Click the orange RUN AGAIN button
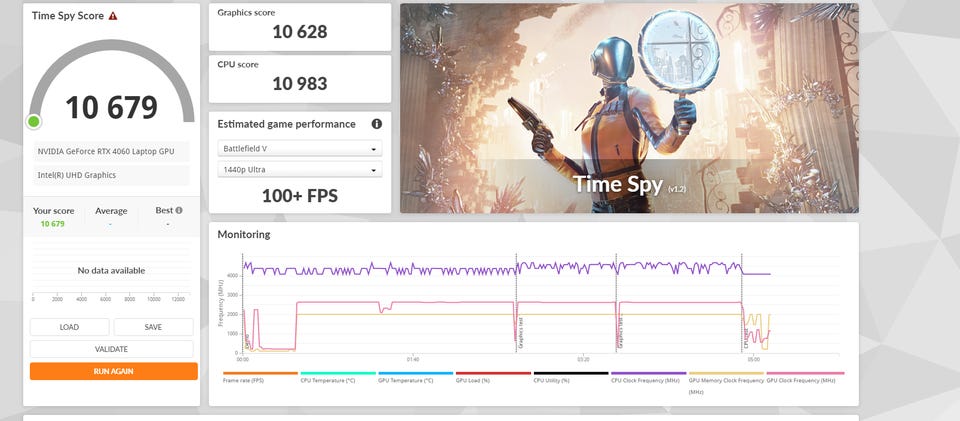 pos(113,371)
